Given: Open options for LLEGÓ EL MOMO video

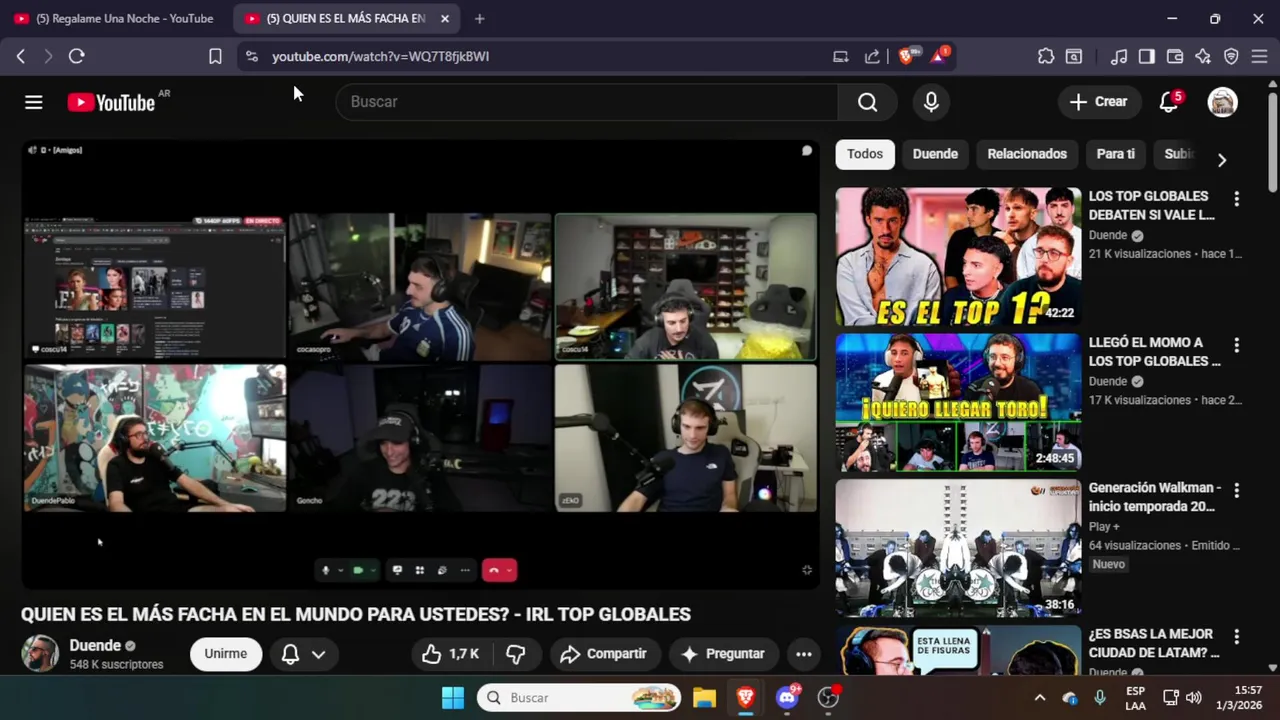Looking at the screenshot, I should click(1236, 345).
